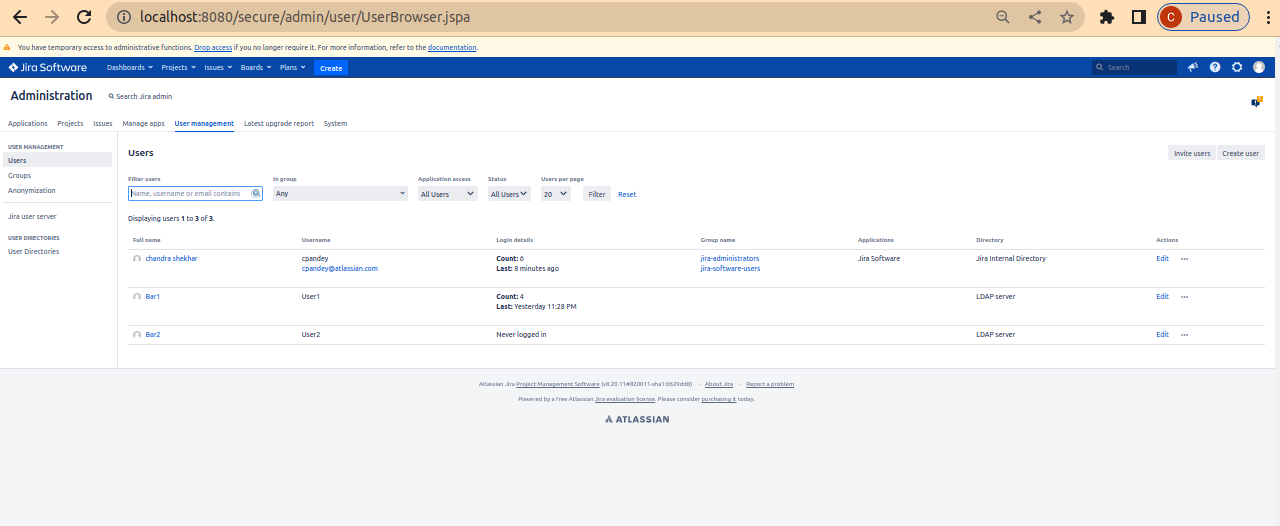Click the zoom magnifier icon in the address bar
1280x526 pixels.
click(x=1003, y=17)
